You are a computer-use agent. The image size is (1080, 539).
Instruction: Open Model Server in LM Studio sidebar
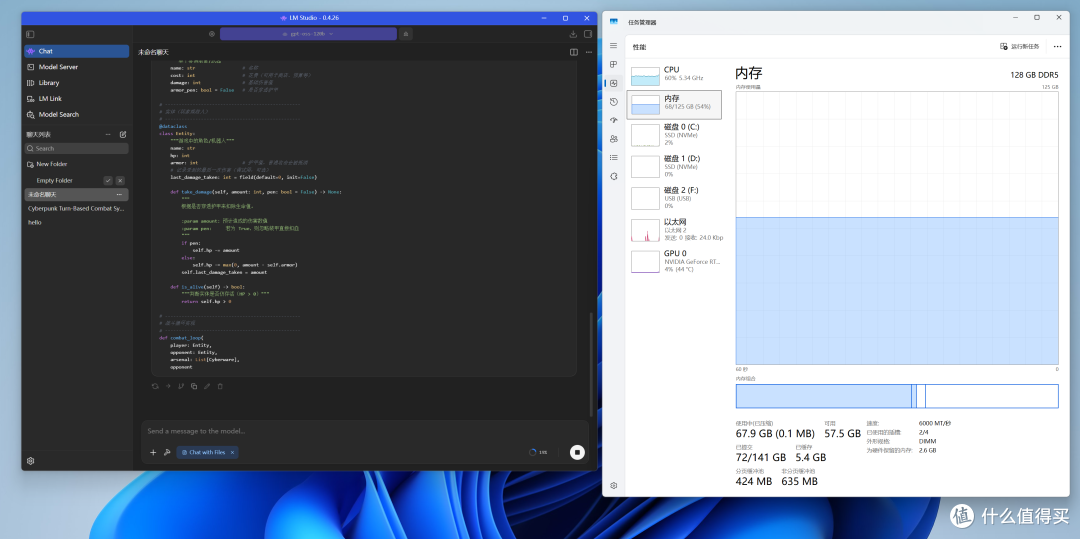76,67
